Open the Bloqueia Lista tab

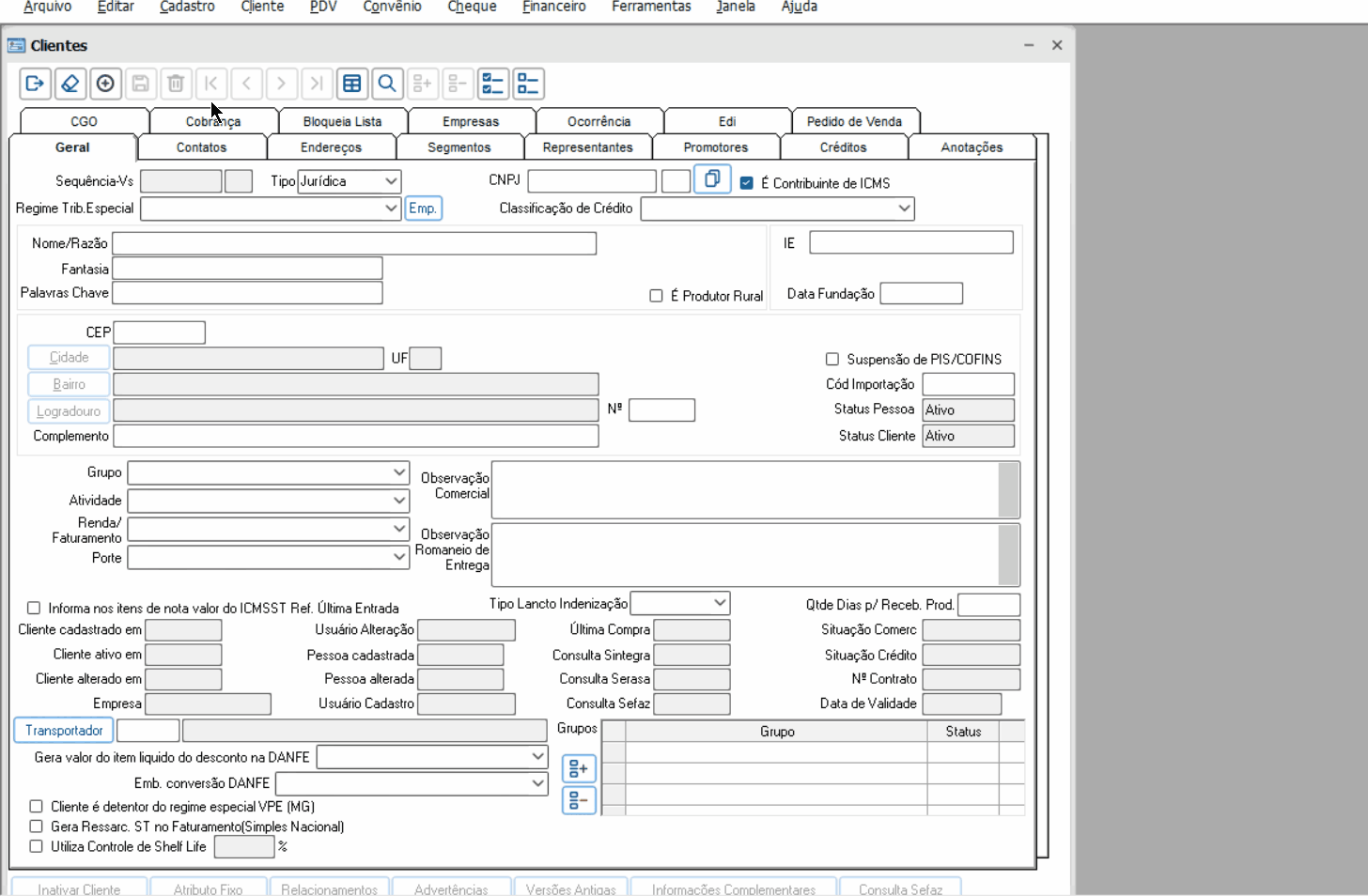343,121
